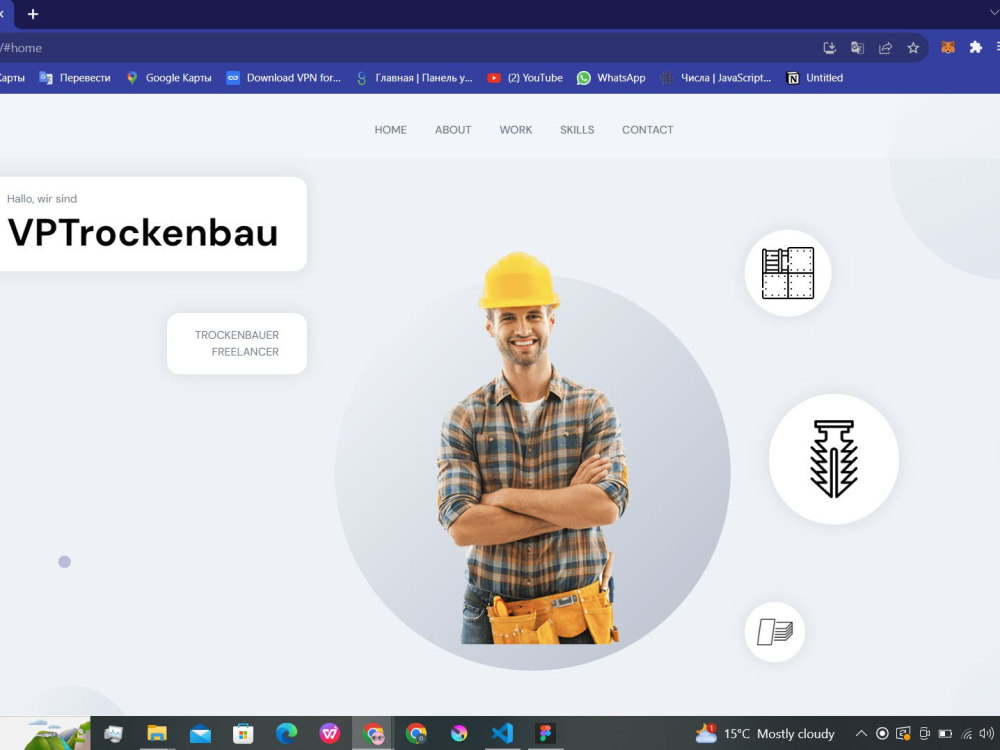The height and width of the screenshot is (750, 1000).
Task: Open the Главная | Панель у... bookmark
Action: tap(415, 78)
